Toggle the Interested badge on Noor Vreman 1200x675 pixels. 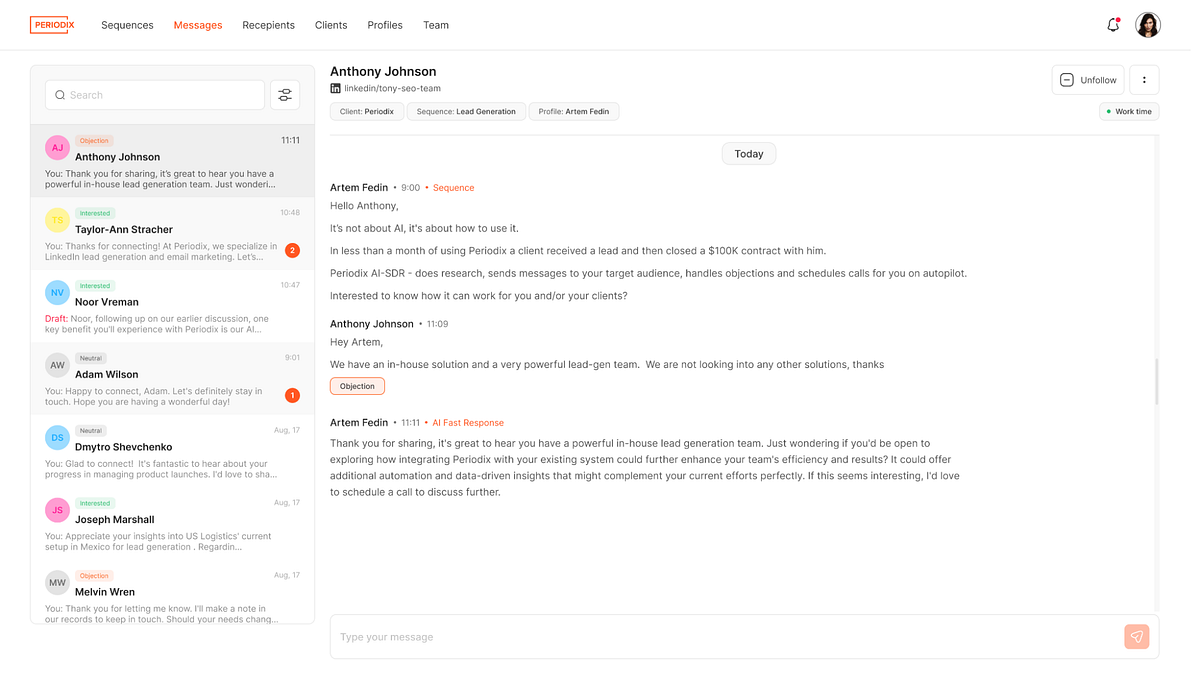[94, 285]
